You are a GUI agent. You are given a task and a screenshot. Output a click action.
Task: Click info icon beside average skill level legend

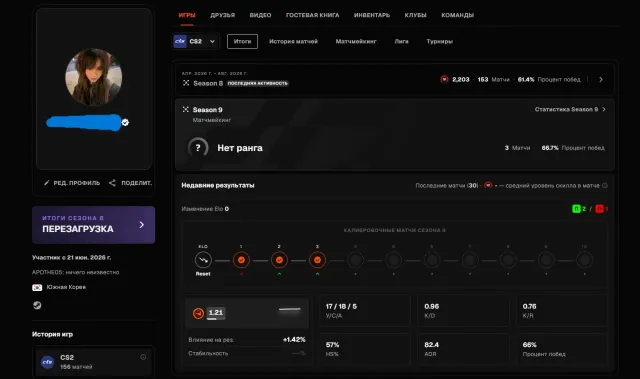click(x=605, y=186)
